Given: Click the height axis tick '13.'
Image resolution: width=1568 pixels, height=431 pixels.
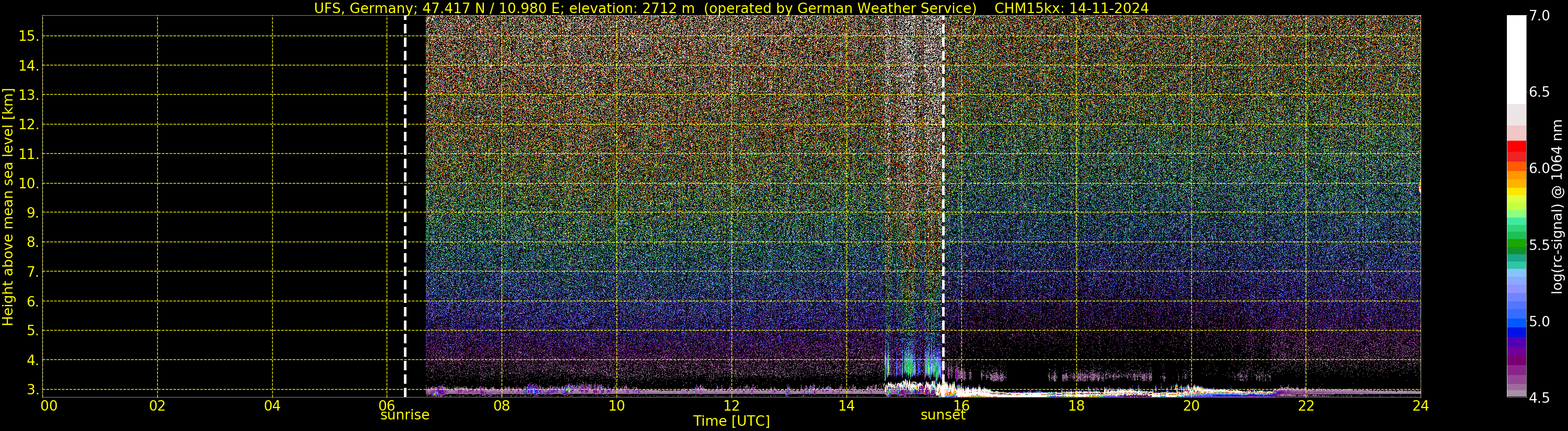Looking at the screenshot, I should click(x=29, y=95).
